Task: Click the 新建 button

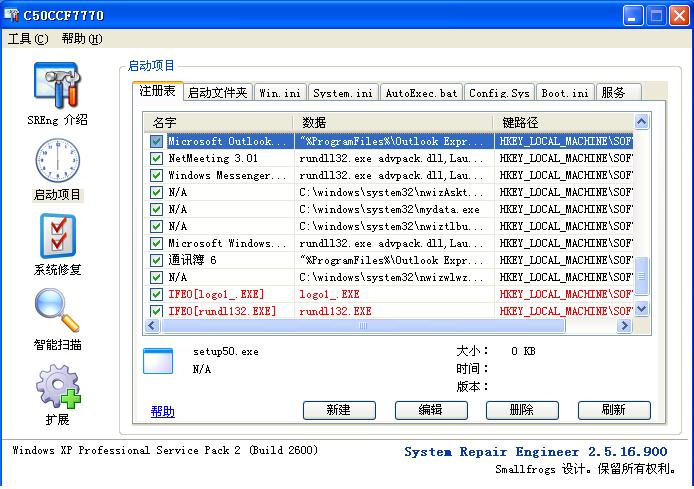Action: pyautogui.click(x=339, y=410)
